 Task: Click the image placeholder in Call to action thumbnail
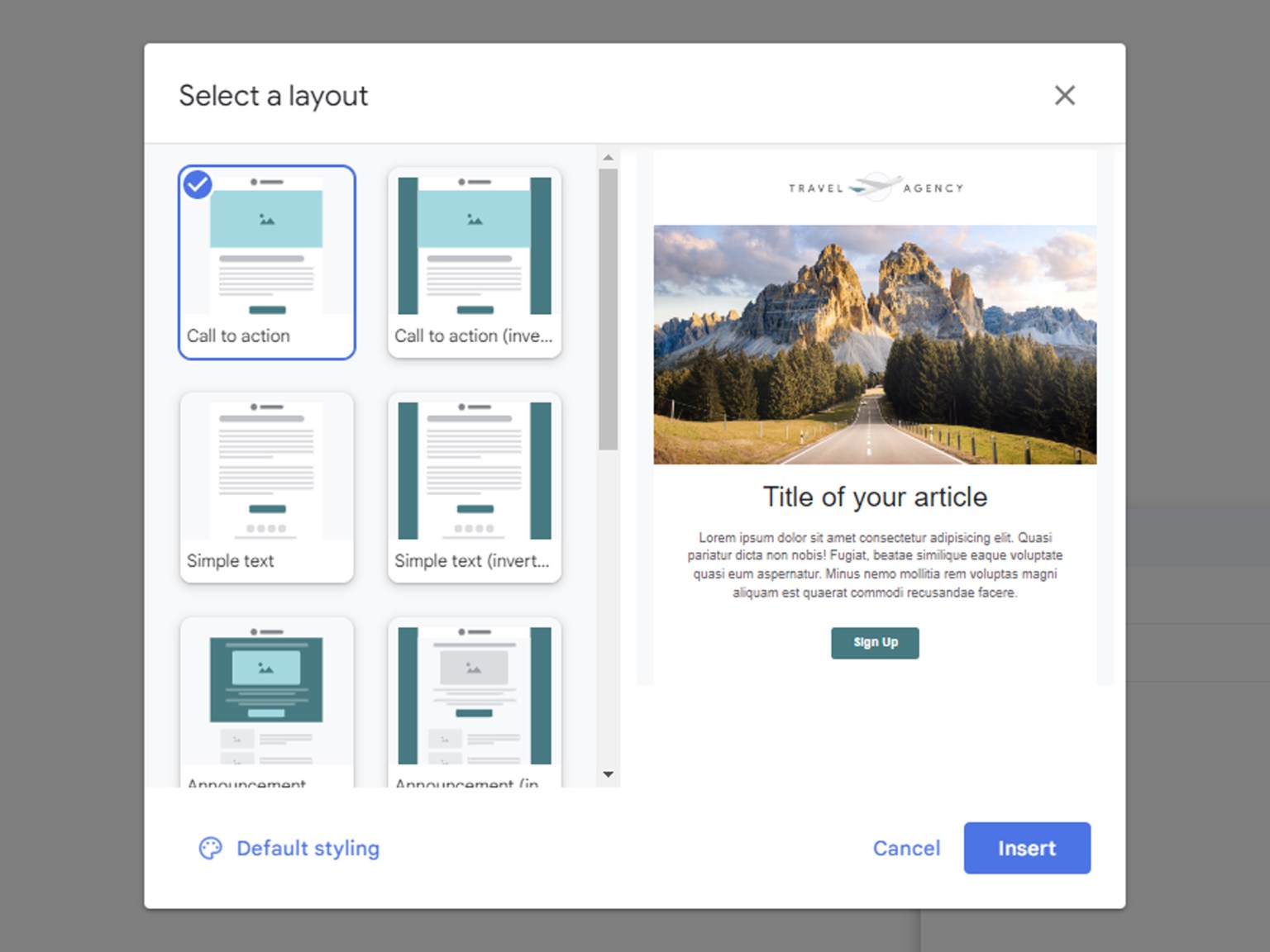coord(266,219)
